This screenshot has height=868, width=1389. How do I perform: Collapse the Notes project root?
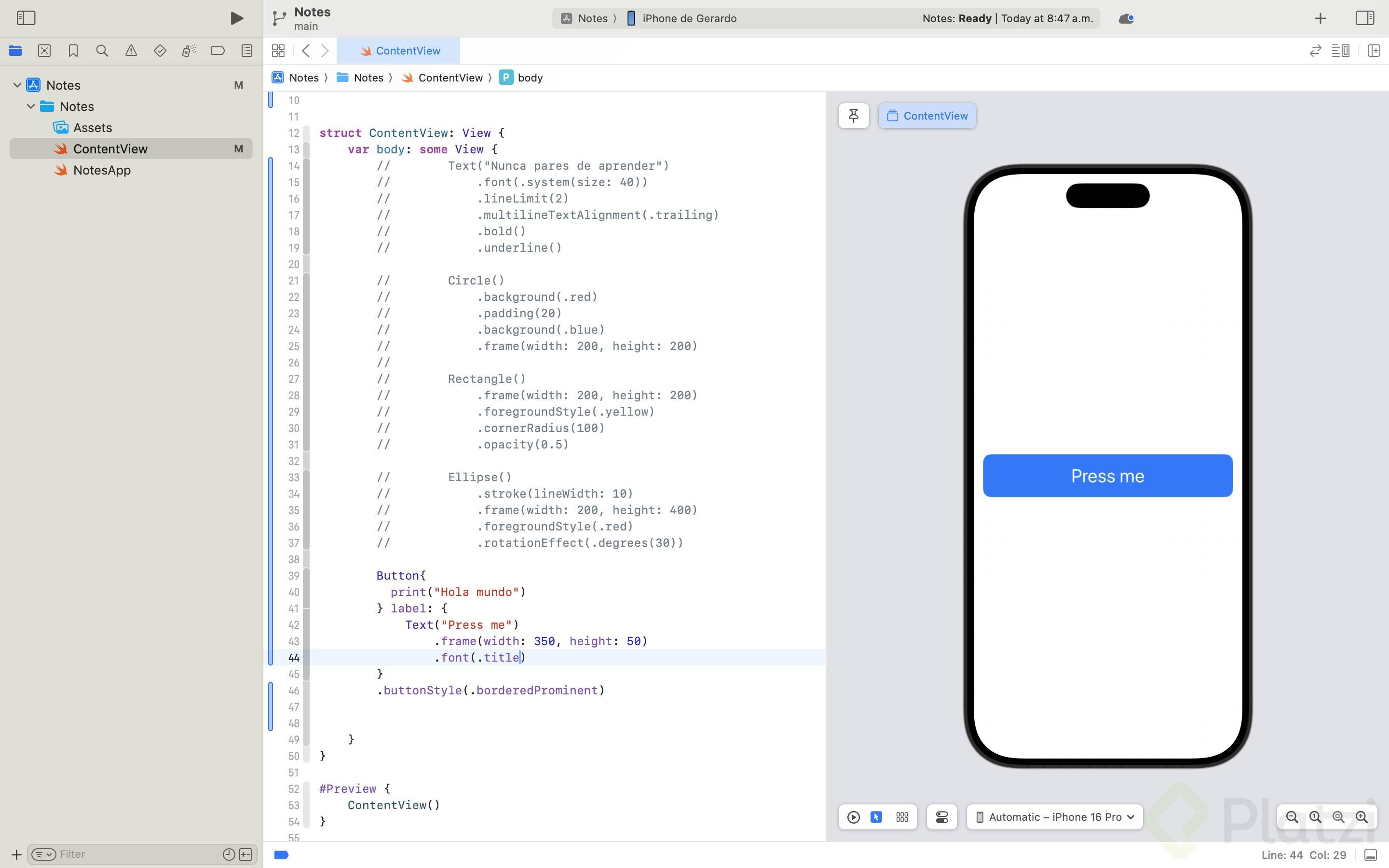(17, 85)
